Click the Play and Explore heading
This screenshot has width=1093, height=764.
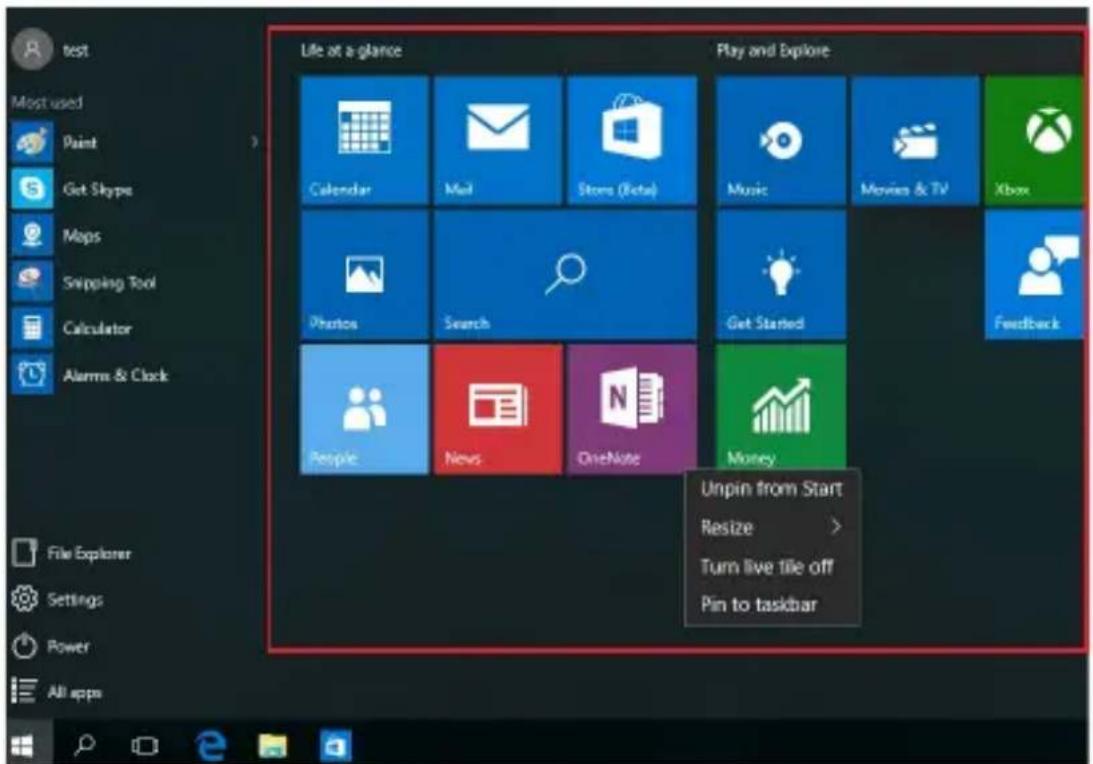(x=773, y=50)
